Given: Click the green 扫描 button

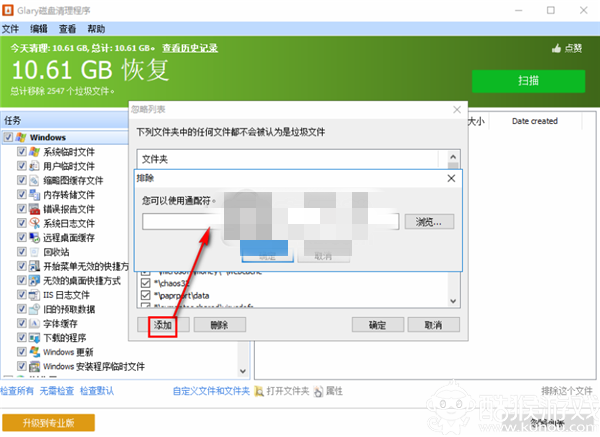Looking at the screenshot, I should pos(528,81).
